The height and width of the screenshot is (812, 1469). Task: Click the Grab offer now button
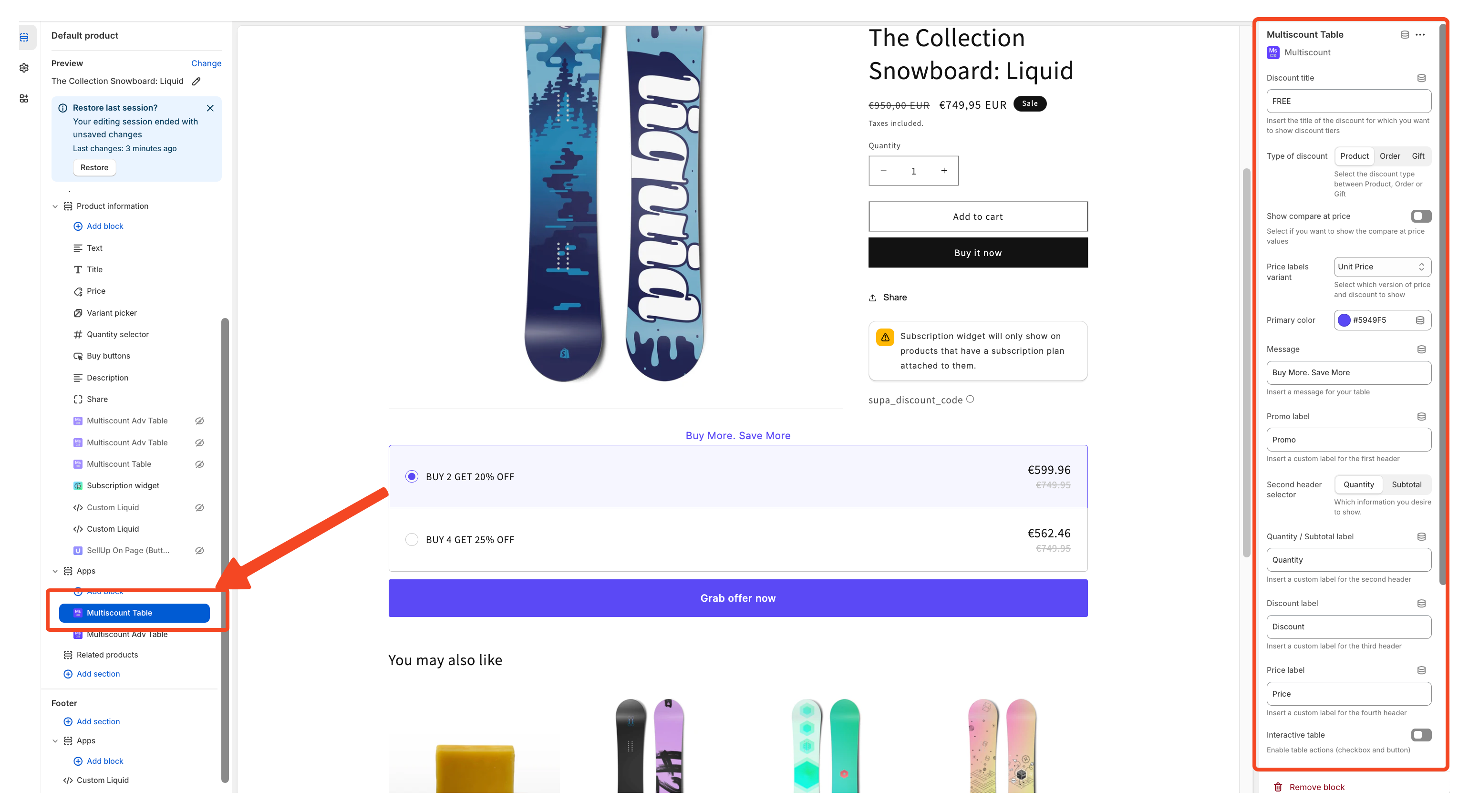click(737, 598)
